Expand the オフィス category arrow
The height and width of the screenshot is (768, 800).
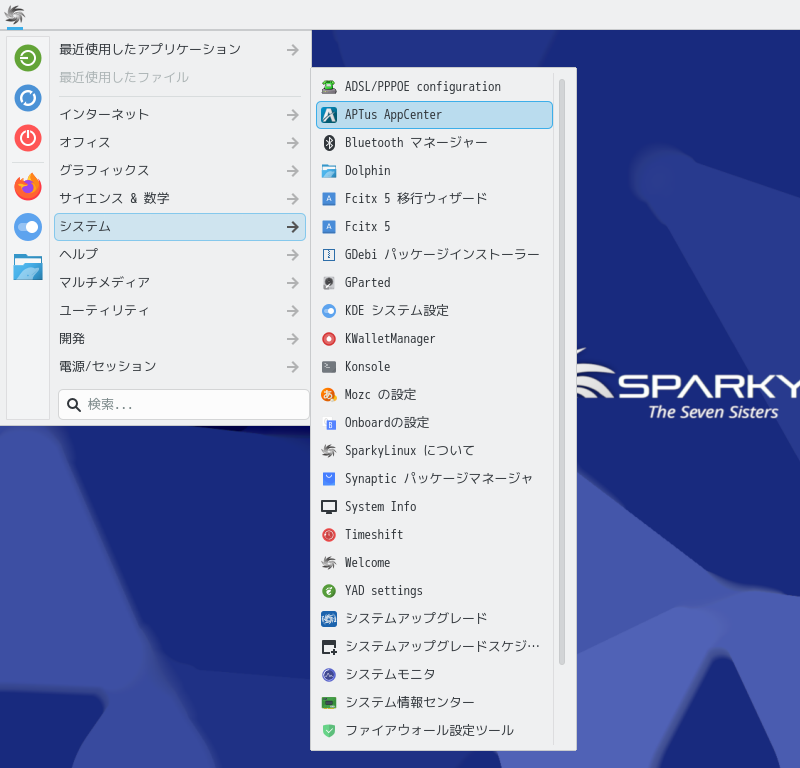(292, 143)
